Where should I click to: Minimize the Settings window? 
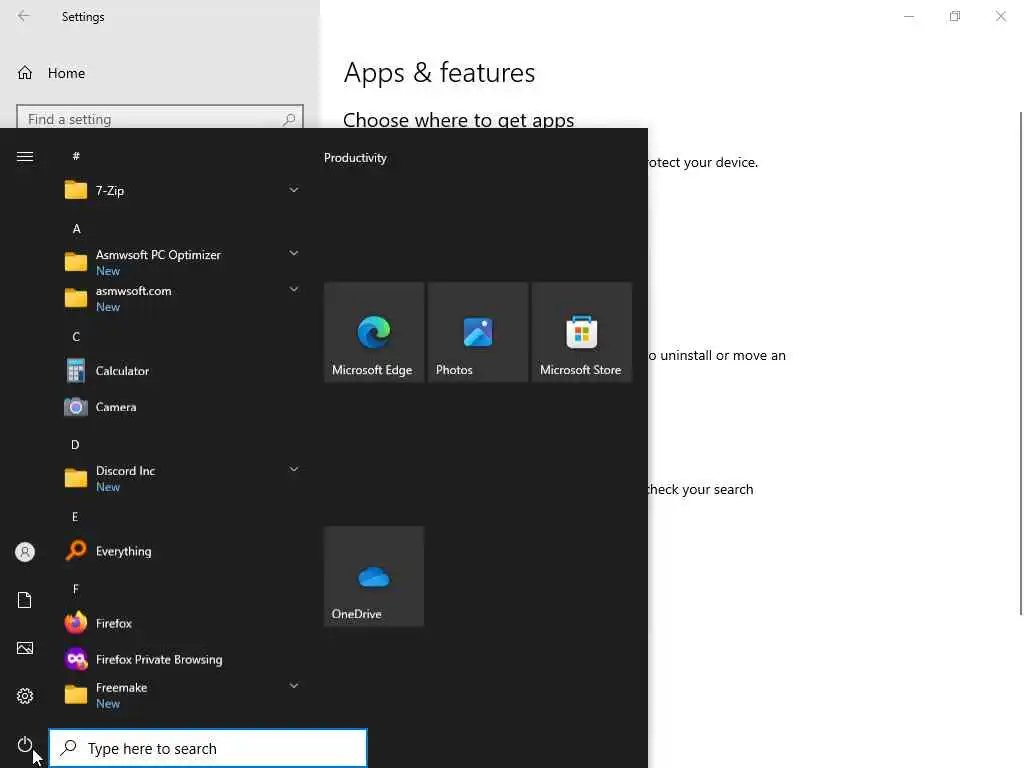908,16
